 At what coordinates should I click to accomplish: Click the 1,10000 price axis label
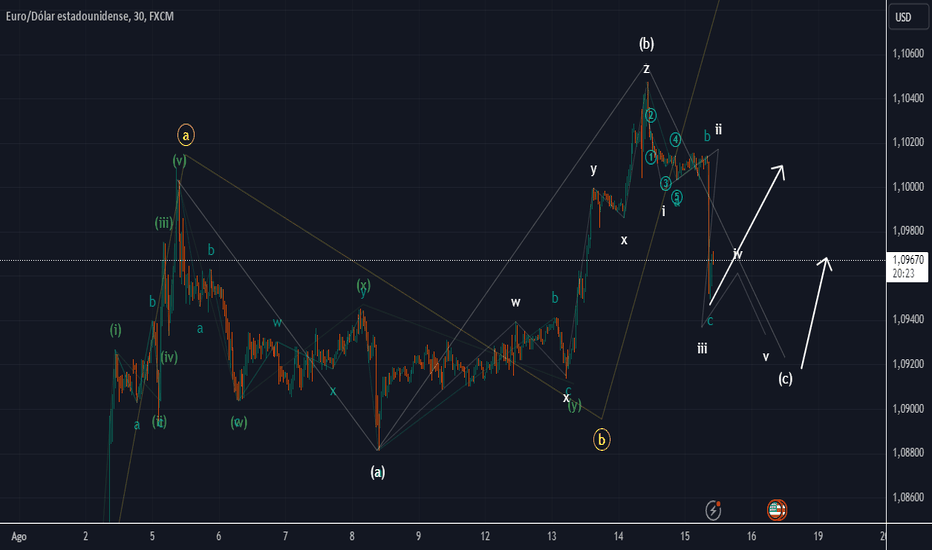point(908,187)
